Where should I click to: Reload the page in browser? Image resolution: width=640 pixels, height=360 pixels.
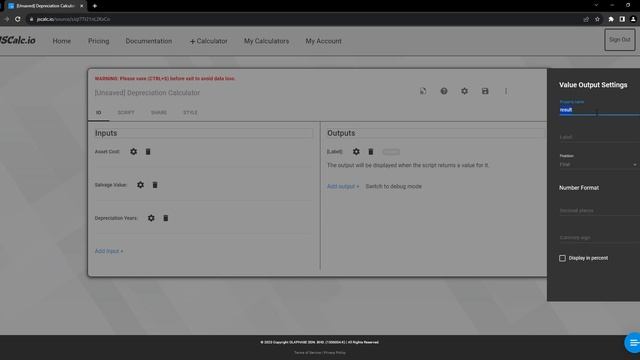18,19
